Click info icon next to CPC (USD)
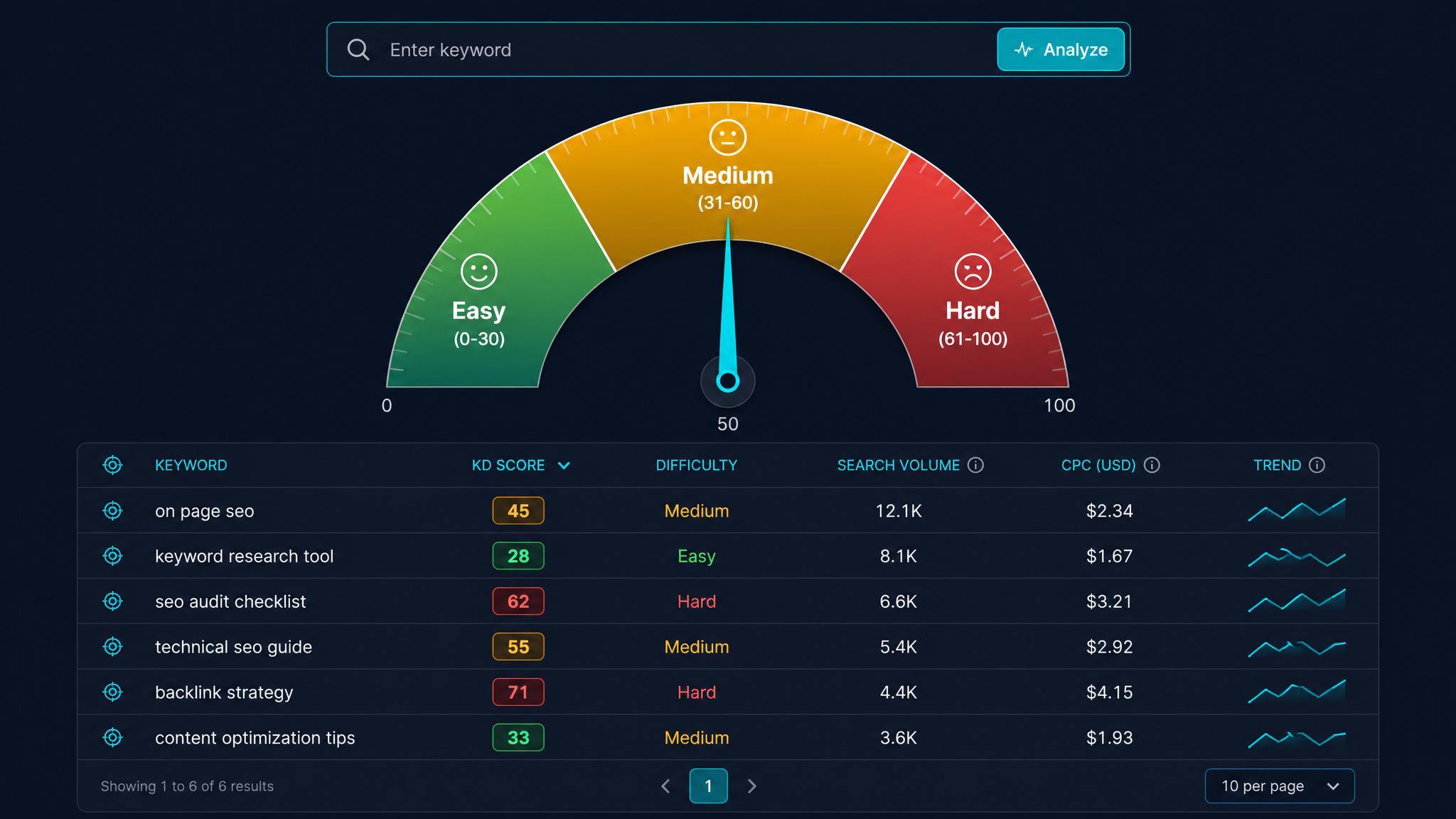The width and height of the screenshot is (1456, 819). point(1152,465)
